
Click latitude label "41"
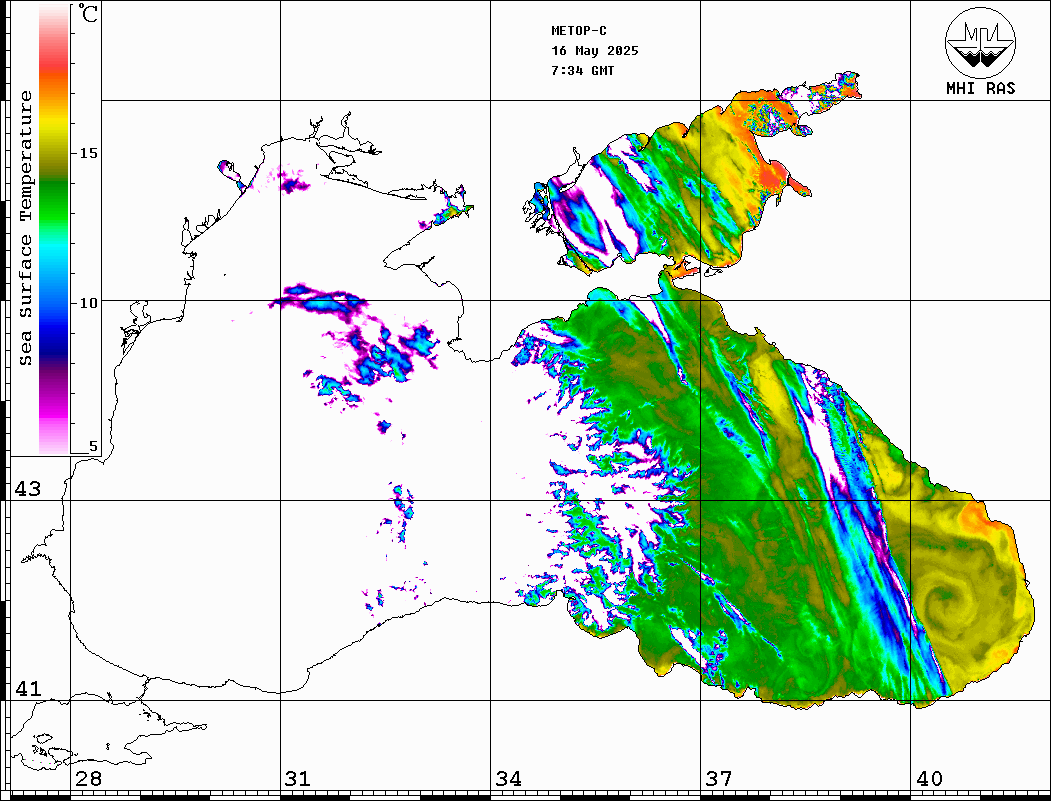28,688
